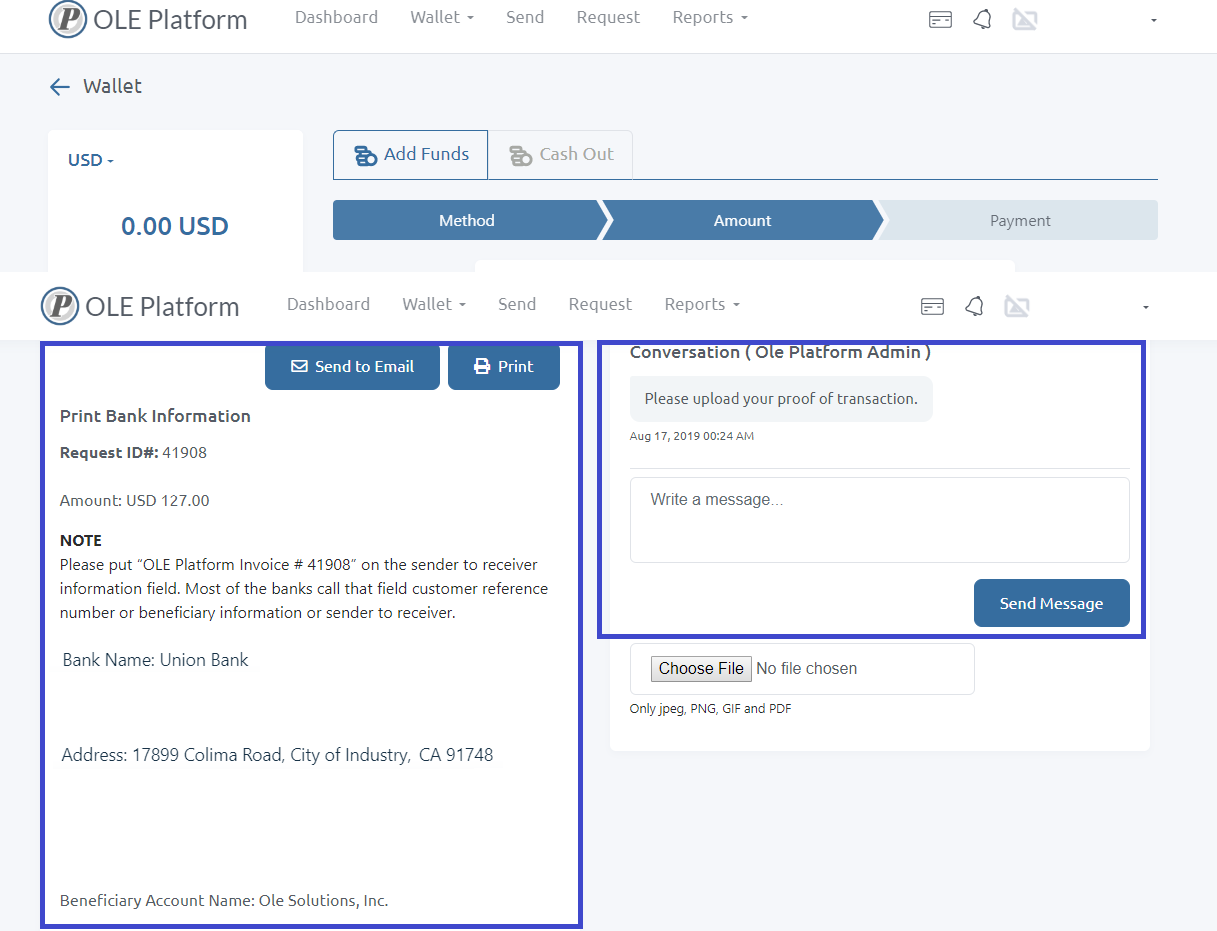
Task: Click the Print Bank Information heading
Action: coord(155,416)
